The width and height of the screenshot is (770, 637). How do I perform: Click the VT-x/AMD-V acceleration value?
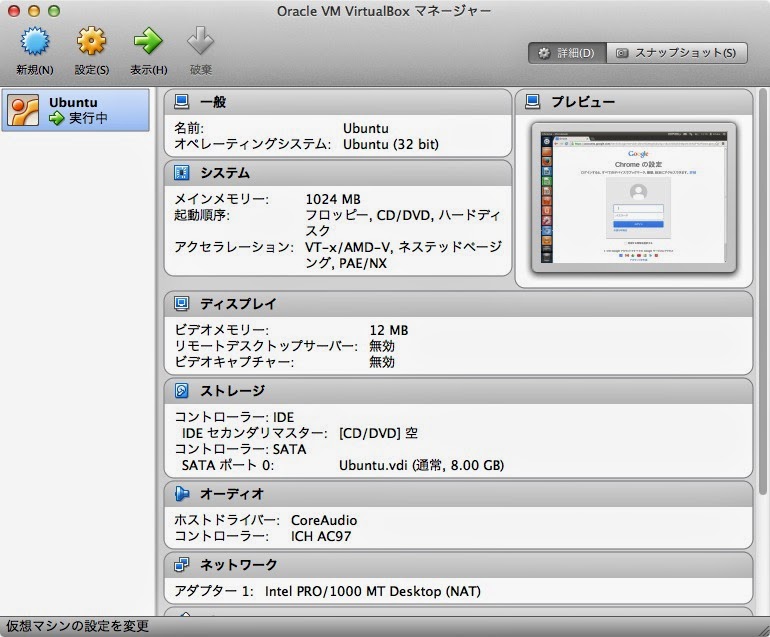404,254
